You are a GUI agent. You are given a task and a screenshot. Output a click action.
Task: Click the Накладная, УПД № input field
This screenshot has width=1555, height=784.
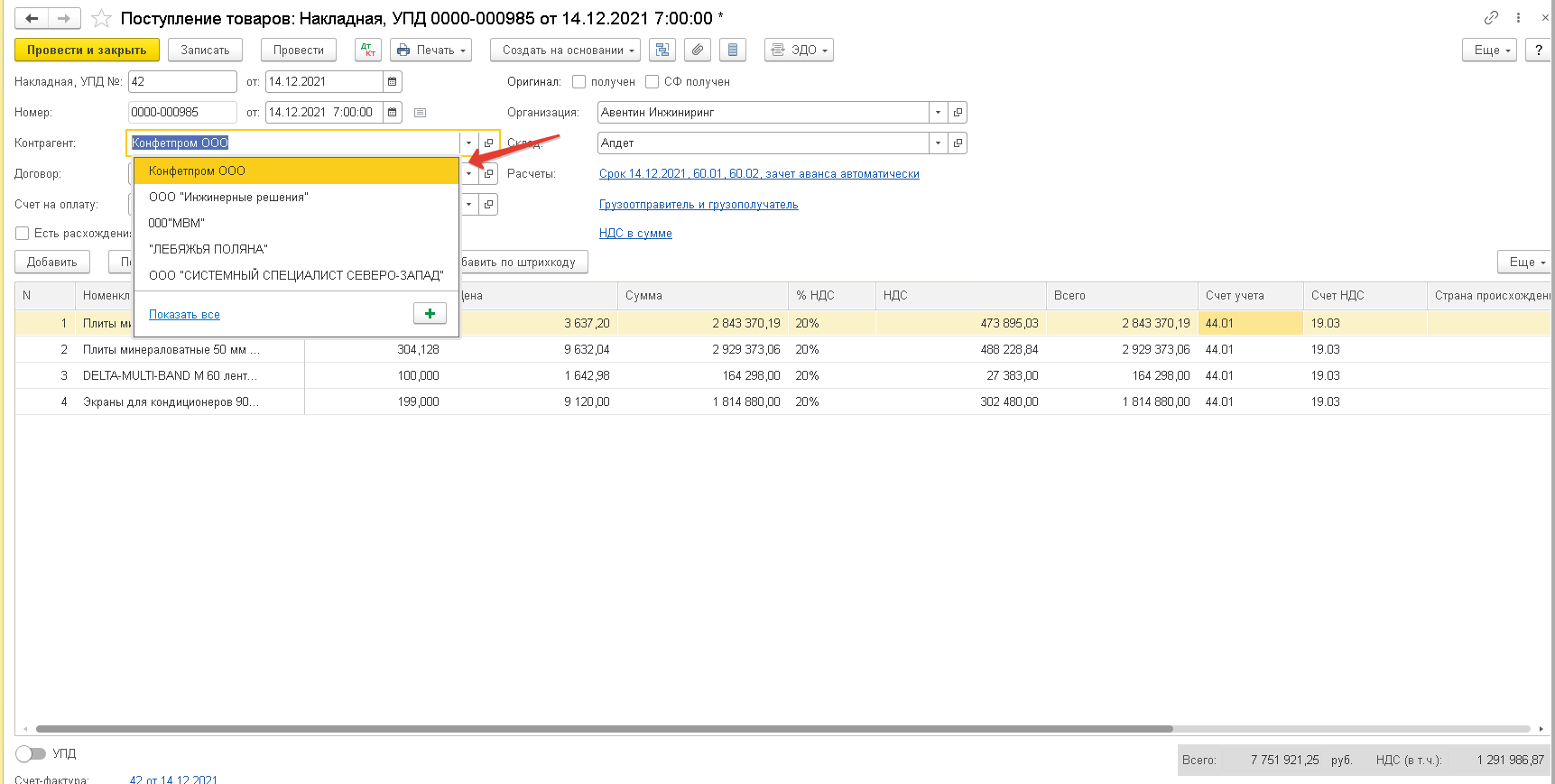[182, 81]
